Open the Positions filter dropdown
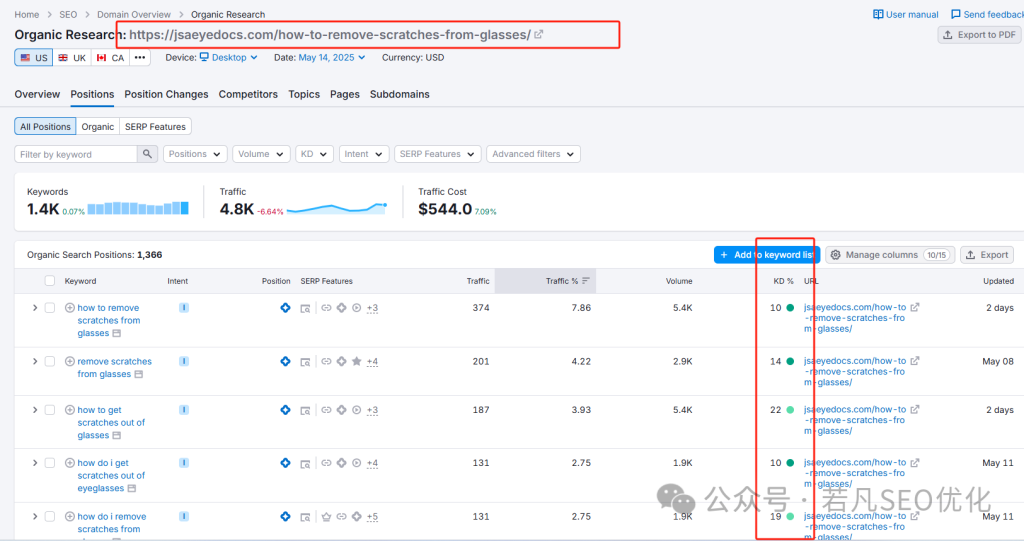This screenshot has height=541, width=1024. (194, 154)
